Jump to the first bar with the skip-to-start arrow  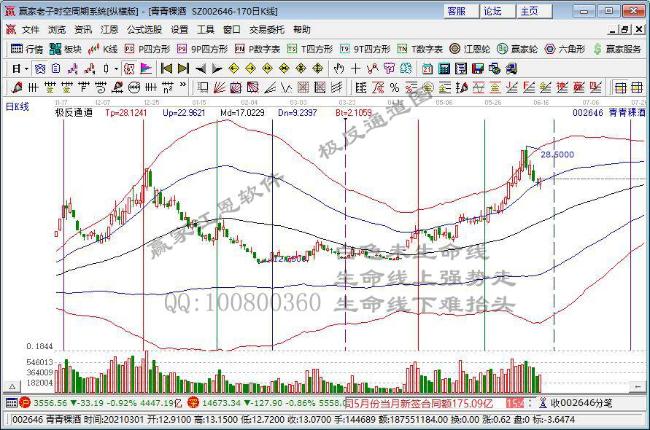pos(166,68)
